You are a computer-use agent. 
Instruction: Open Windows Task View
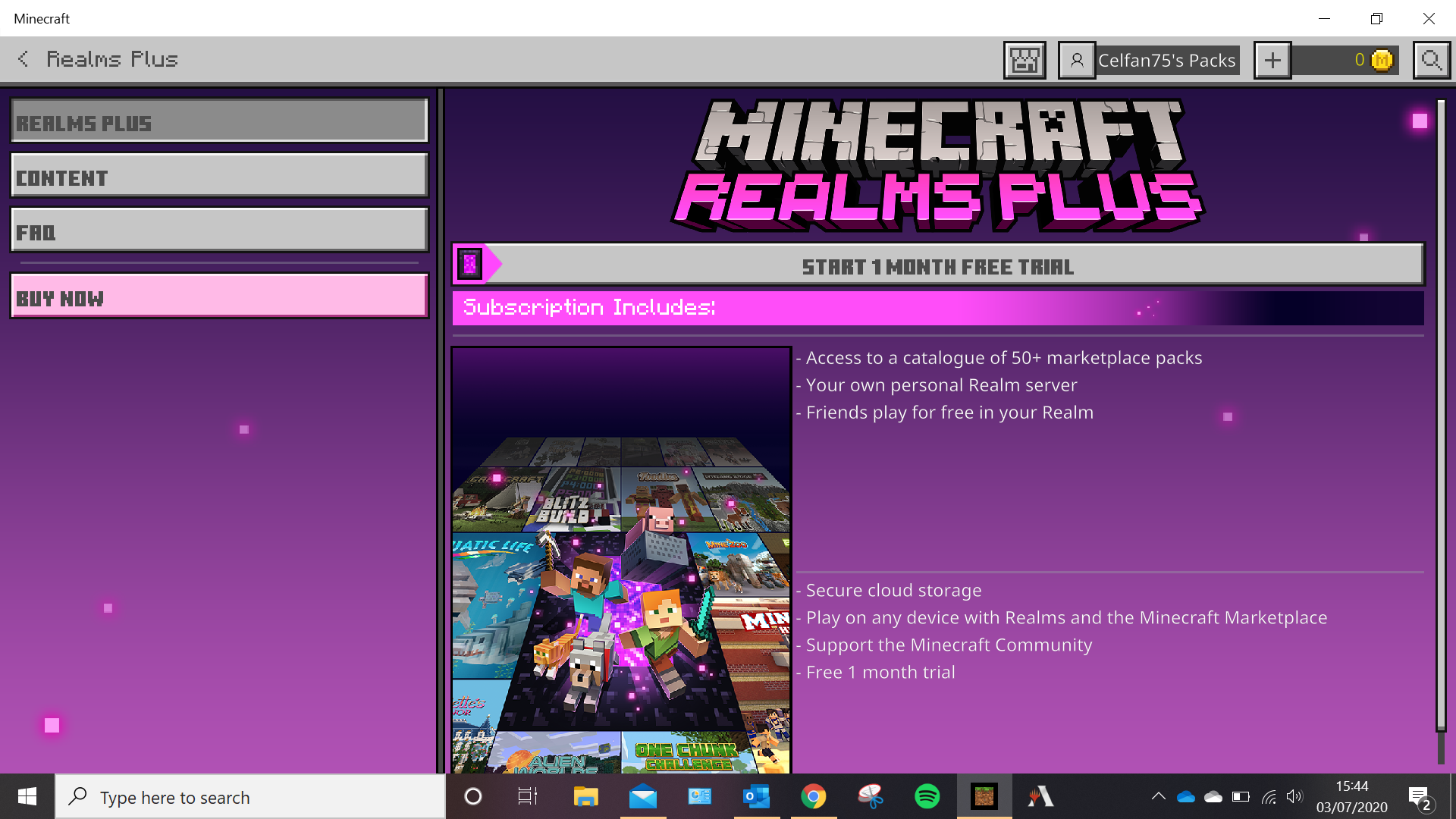(527, 796)
